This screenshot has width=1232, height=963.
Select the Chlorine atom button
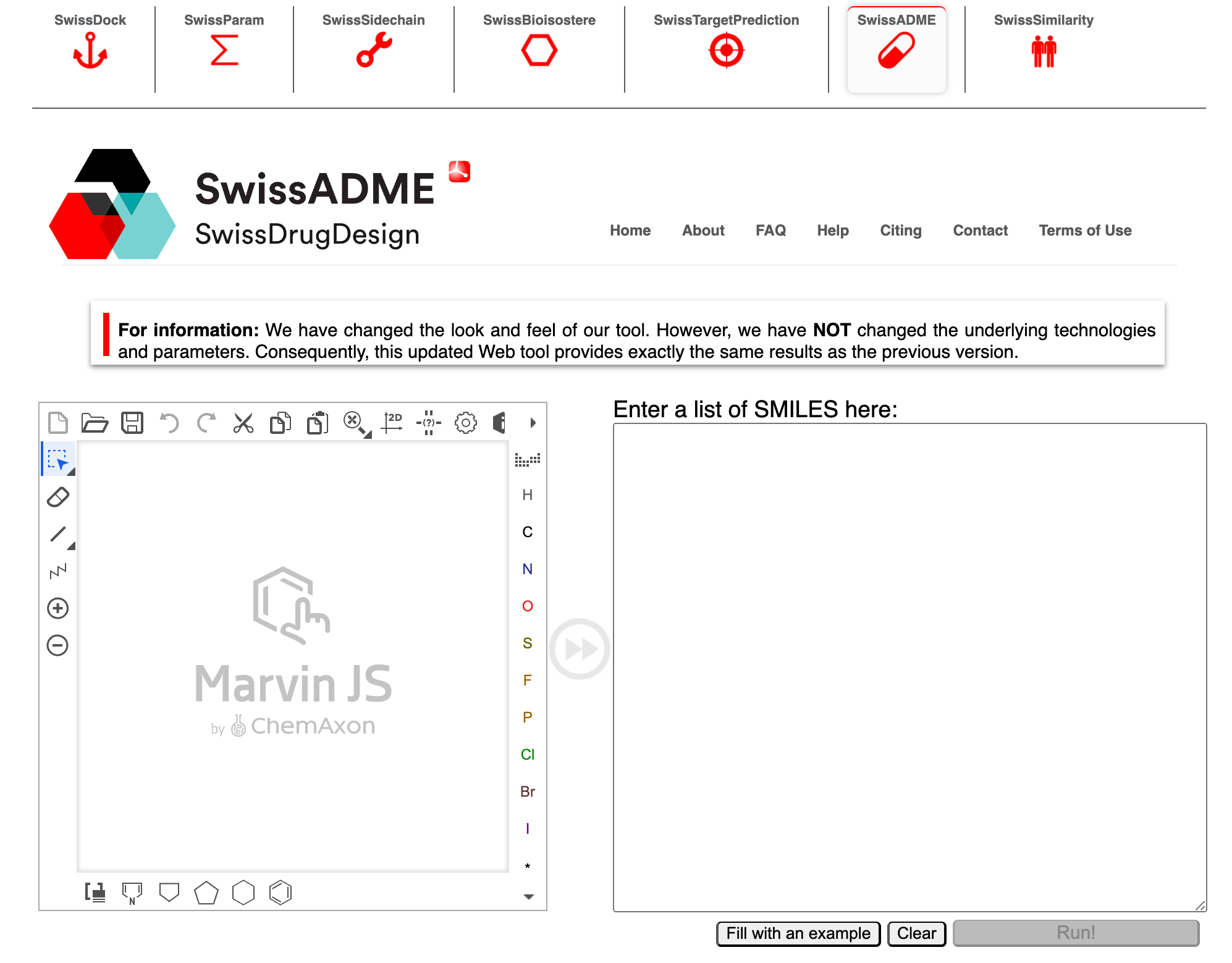click(527, 754)
